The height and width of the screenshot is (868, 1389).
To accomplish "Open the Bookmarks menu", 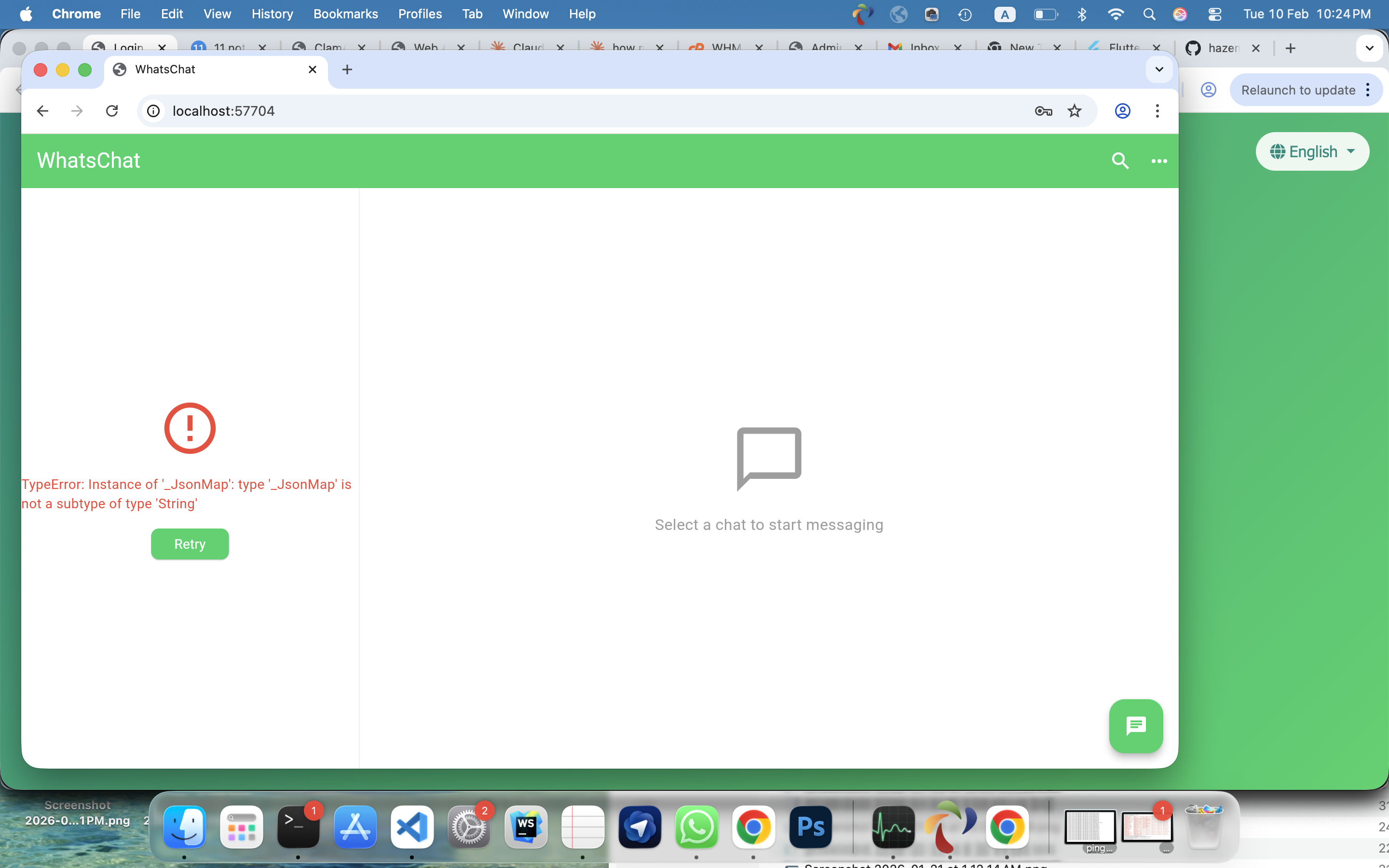I will [x=345, y=14].
